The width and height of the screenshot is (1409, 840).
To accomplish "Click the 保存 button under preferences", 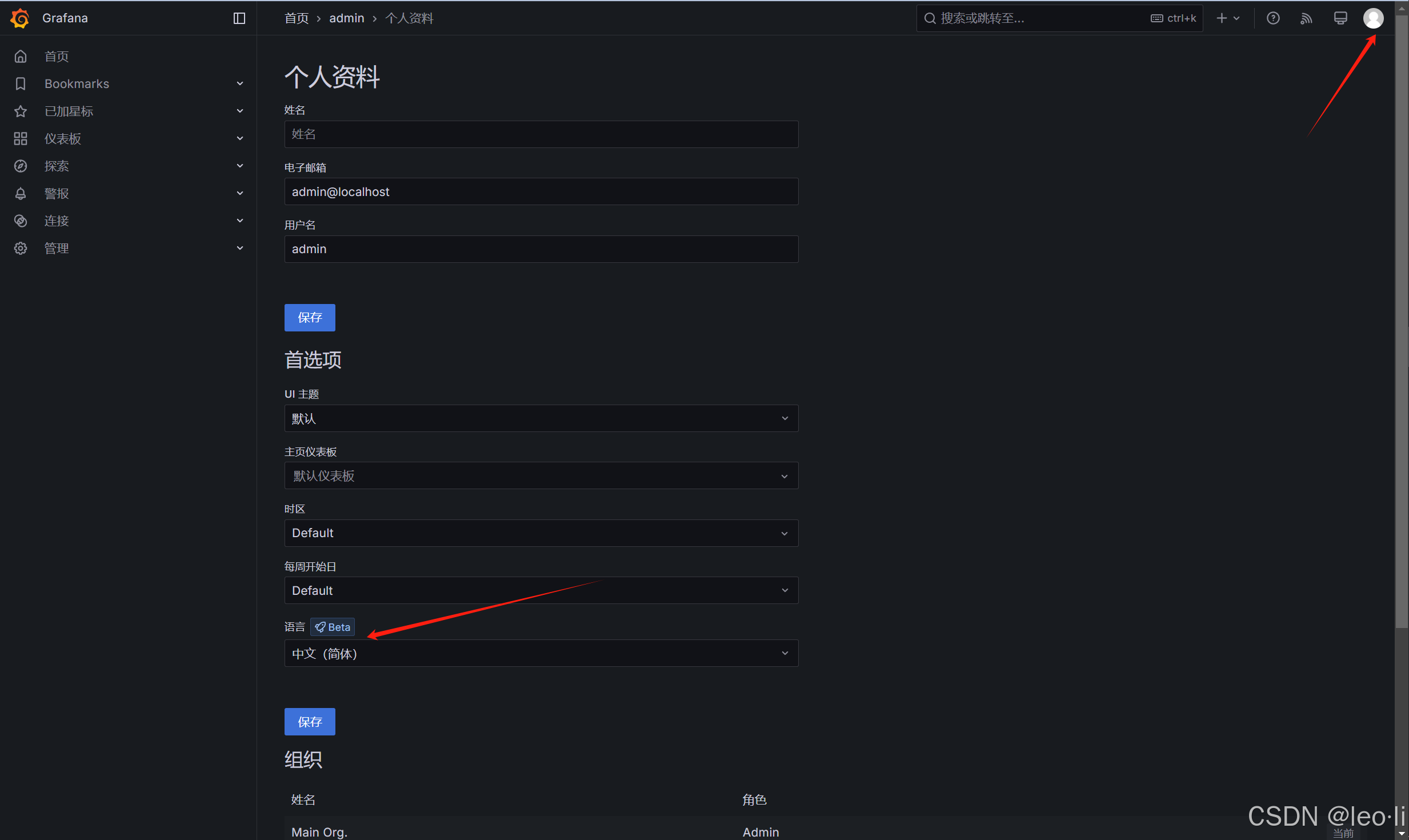I will click(x=310, y=722).
